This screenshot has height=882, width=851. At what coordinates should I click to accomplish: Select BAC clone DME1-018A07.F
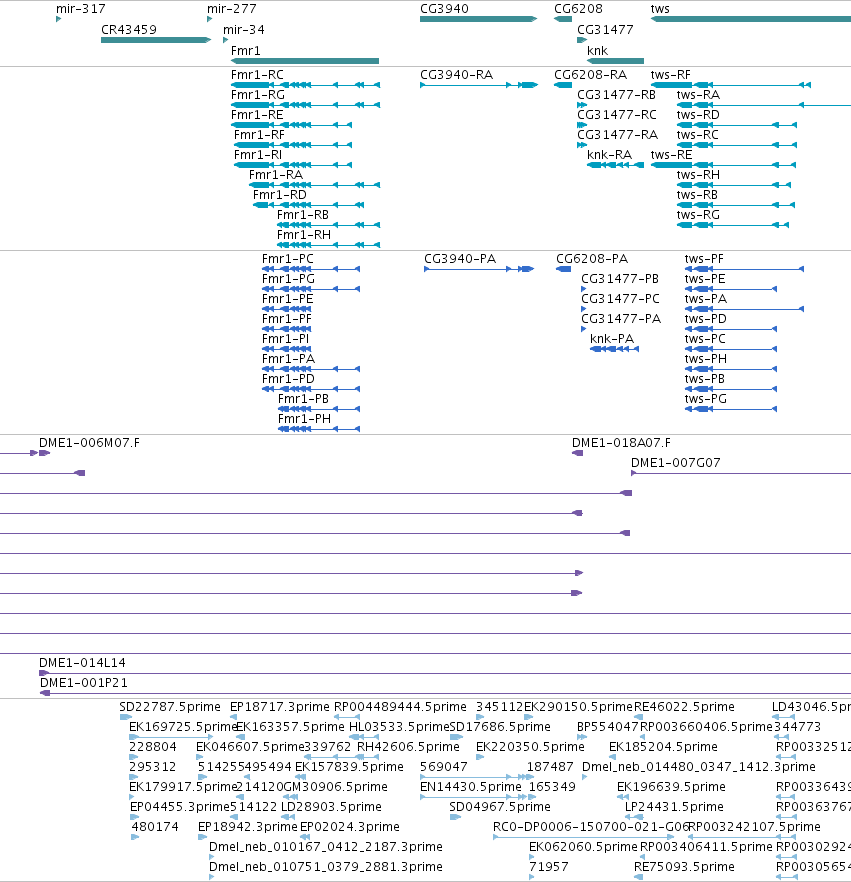(578, 453)
